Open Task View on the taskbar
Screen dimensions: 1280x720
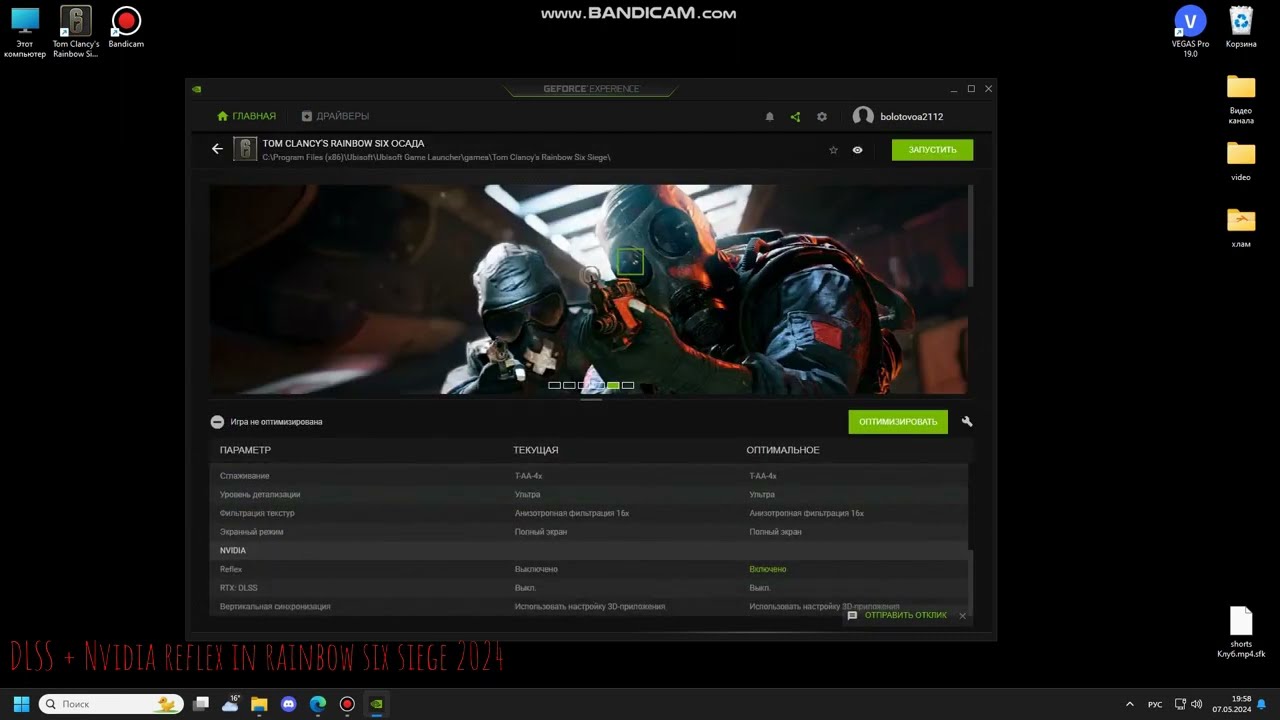[201, 704]
